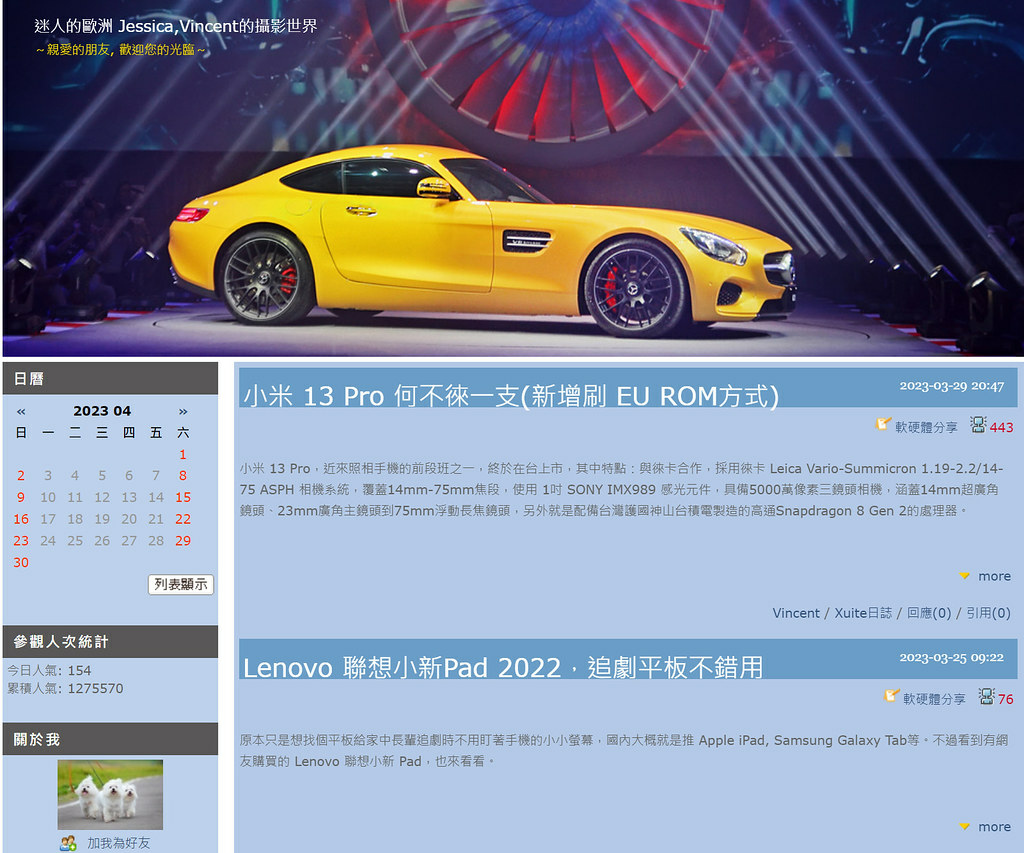Screen dimensions: 1024x853
Task: Click the 列表顯示 button under calendar
Action: [x=181, y=584]
